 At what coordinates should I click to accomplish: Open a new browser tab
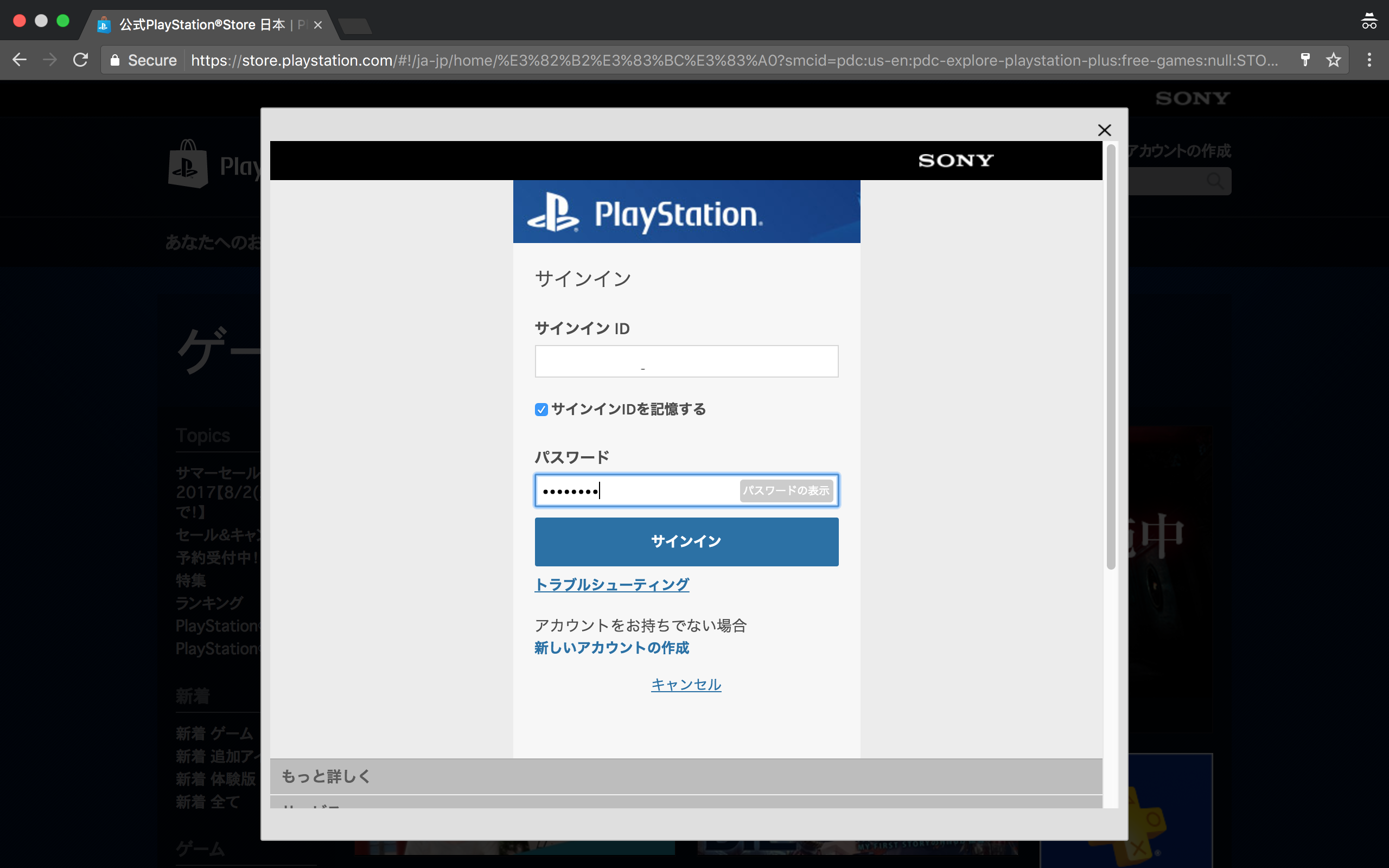(x=355, y=26)
